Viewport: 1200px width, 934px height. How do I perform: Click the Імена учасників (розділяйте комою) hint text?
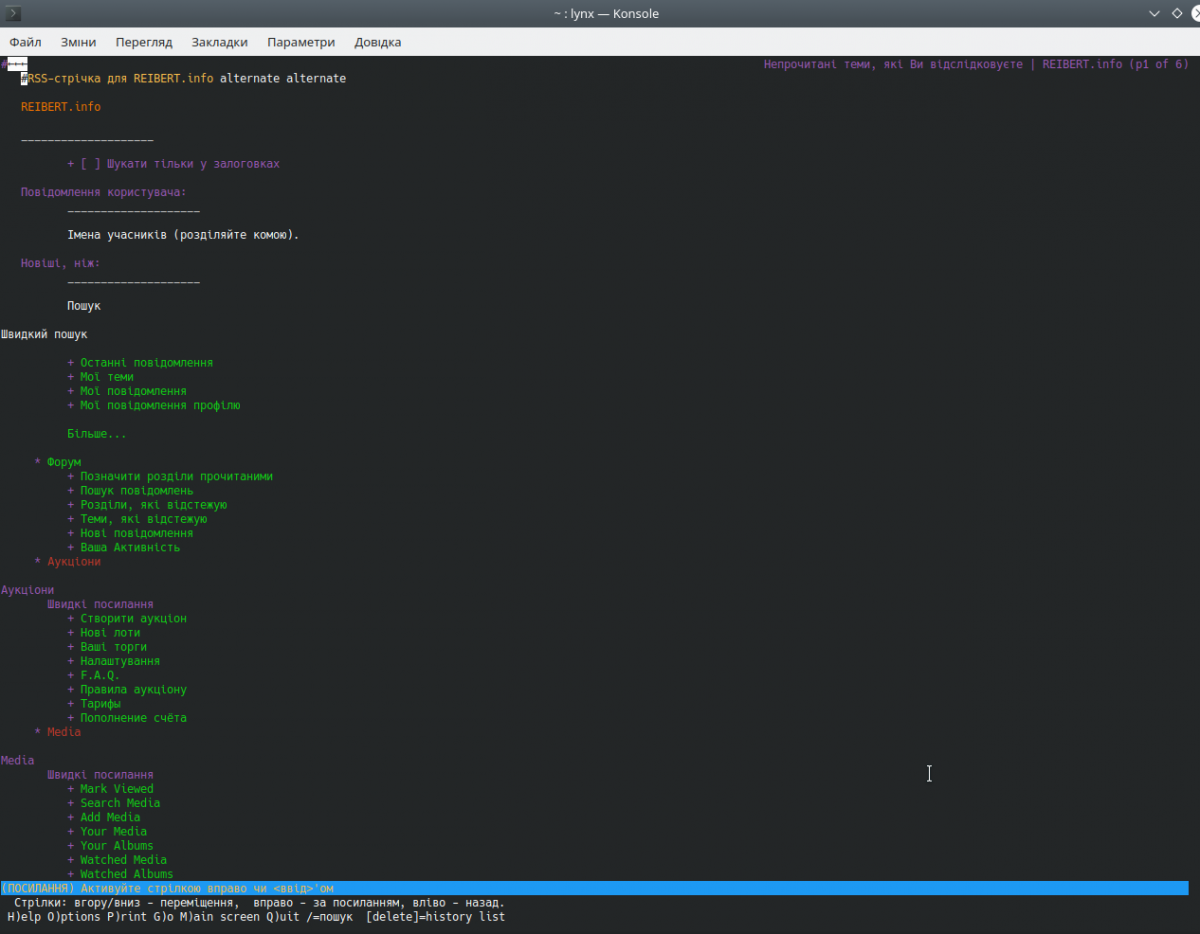point(183,235)
